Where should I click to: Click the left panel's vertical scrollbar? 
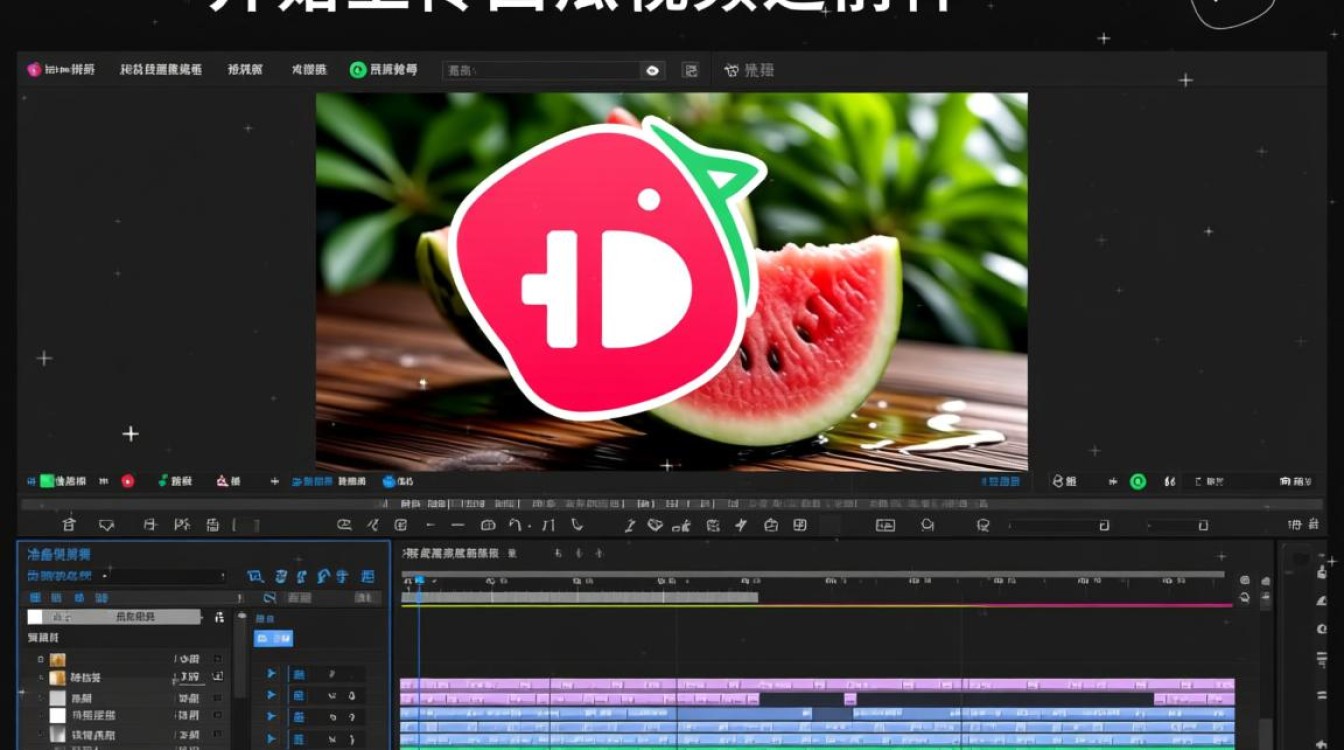coord(240,655)
